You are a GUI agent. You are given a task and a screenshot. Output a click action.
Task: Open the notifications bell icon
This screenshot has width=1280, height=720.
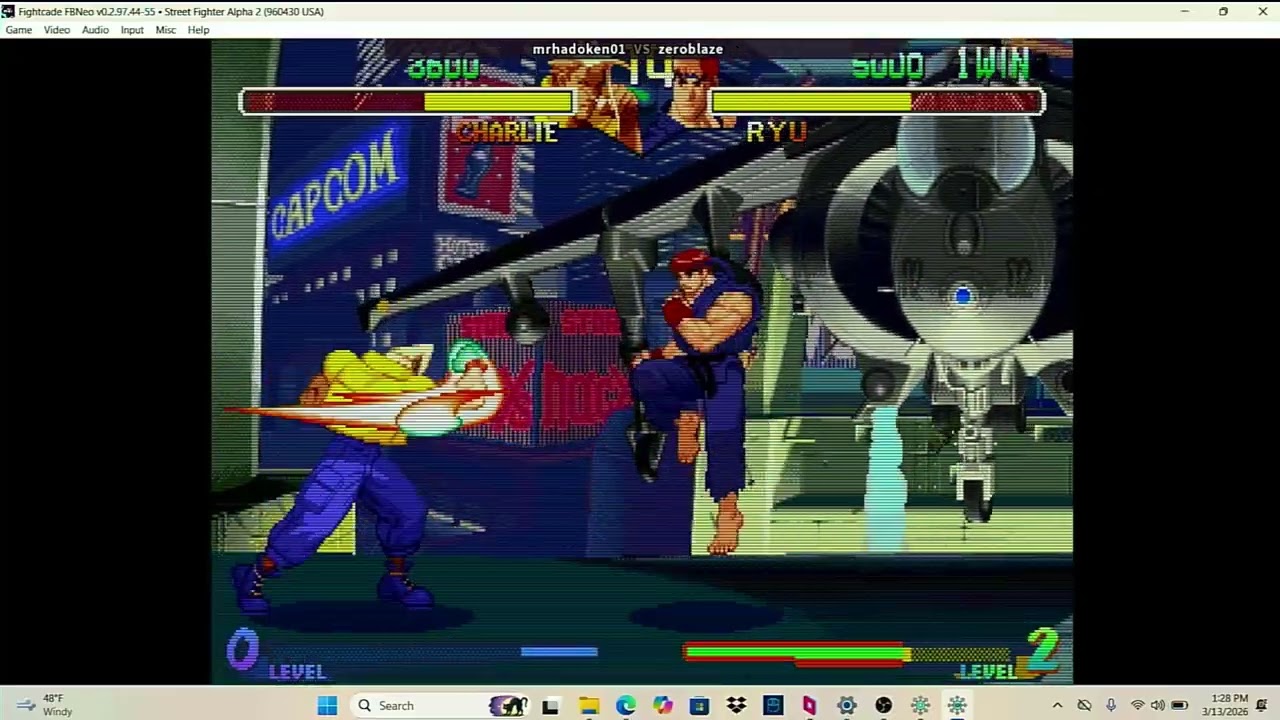point(1262,706)
